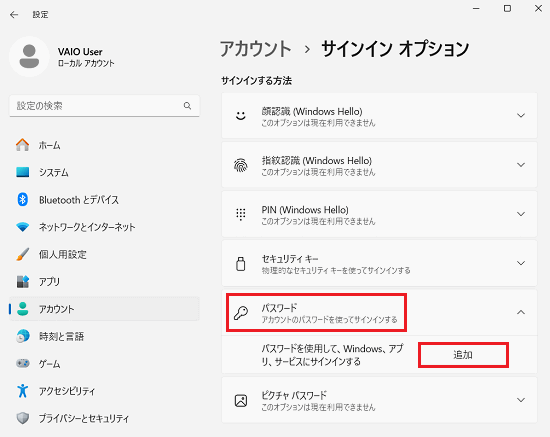Viewport: 550px width, 437px height.
Task: Click the paintbrush personalization icon
Action: pyautogui.click(x=22, y=254)
